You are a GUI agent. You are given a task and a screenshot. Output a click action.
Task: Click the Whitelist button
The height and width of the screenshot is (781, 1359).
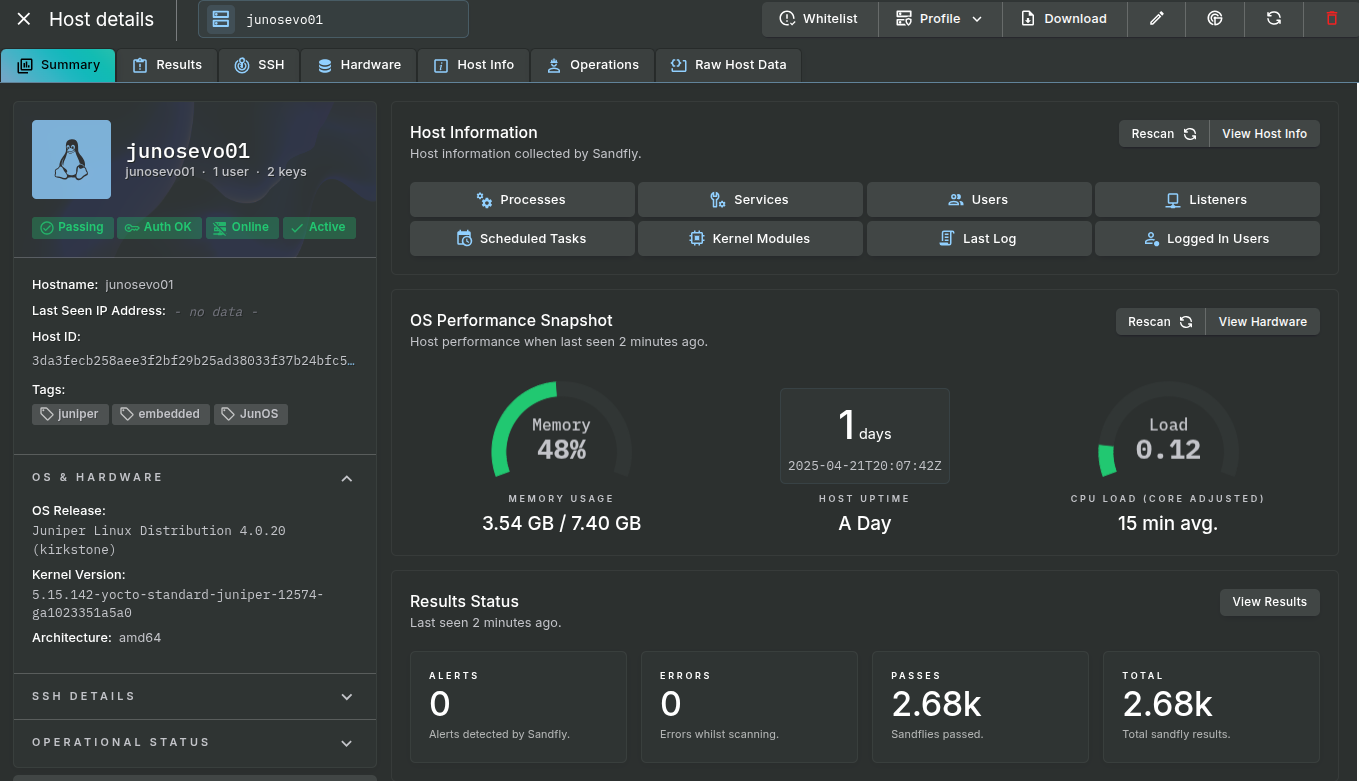819,19
